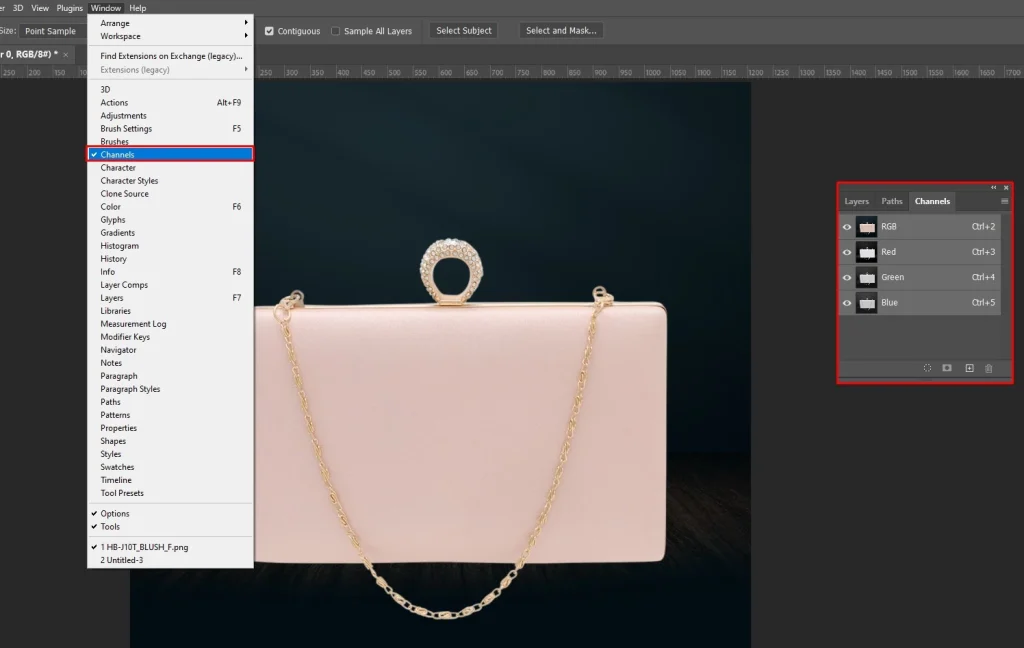Screen dimensions: 1024x648
Task: Select the Red channel thumbnail
Action: [866, 252]
